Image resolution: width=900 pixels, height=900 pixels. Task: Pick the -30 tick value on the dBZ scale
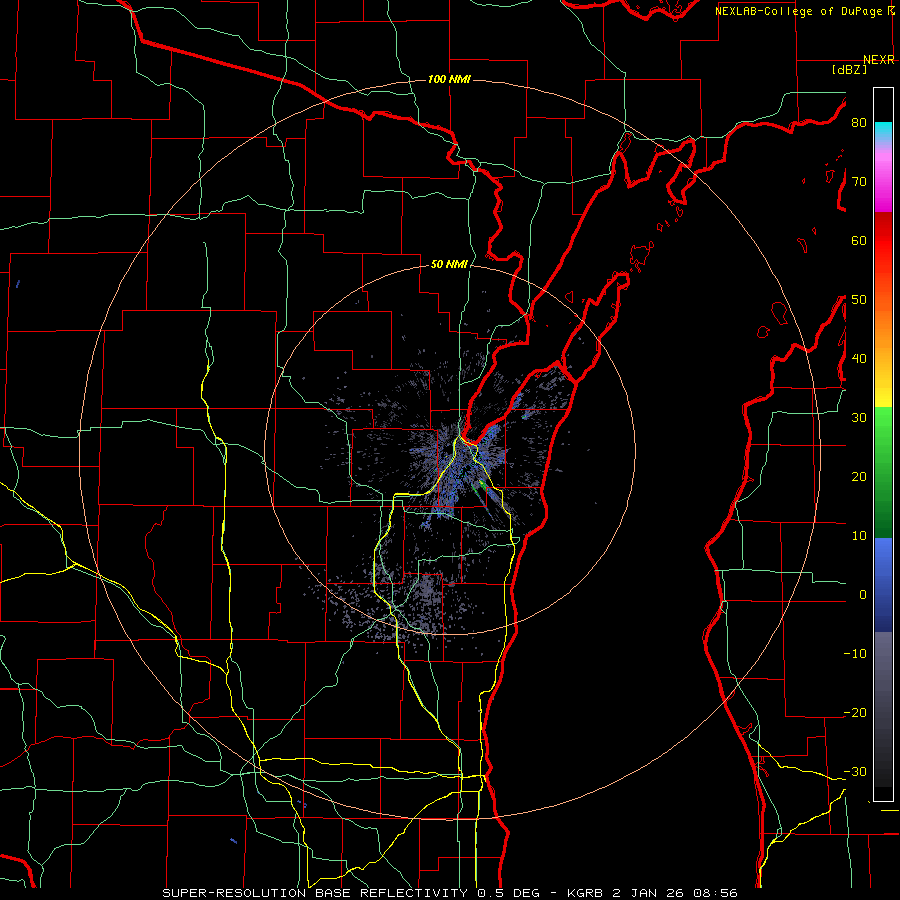coord(855,771)
